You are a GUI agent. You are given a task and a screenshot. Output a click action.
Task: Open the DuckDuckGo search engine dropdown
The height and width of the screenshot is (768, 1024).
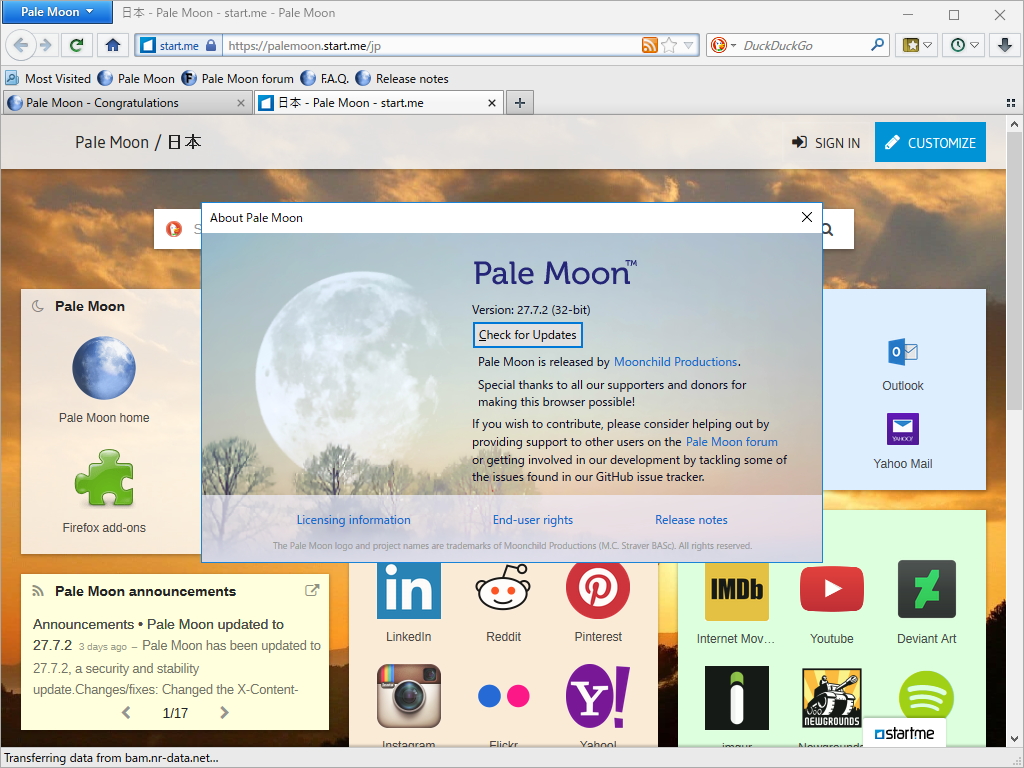(723, 45)
